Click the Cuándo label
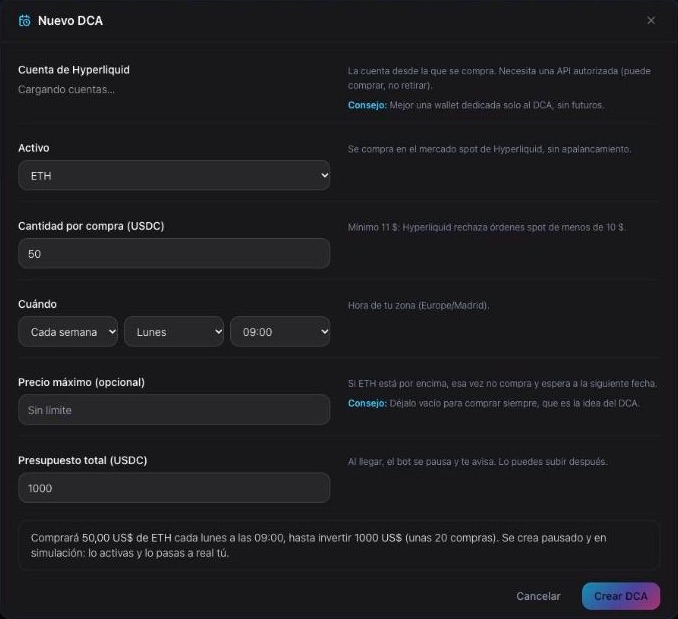The height and width of the screenshot is (619, 678). tap(37, 304)
